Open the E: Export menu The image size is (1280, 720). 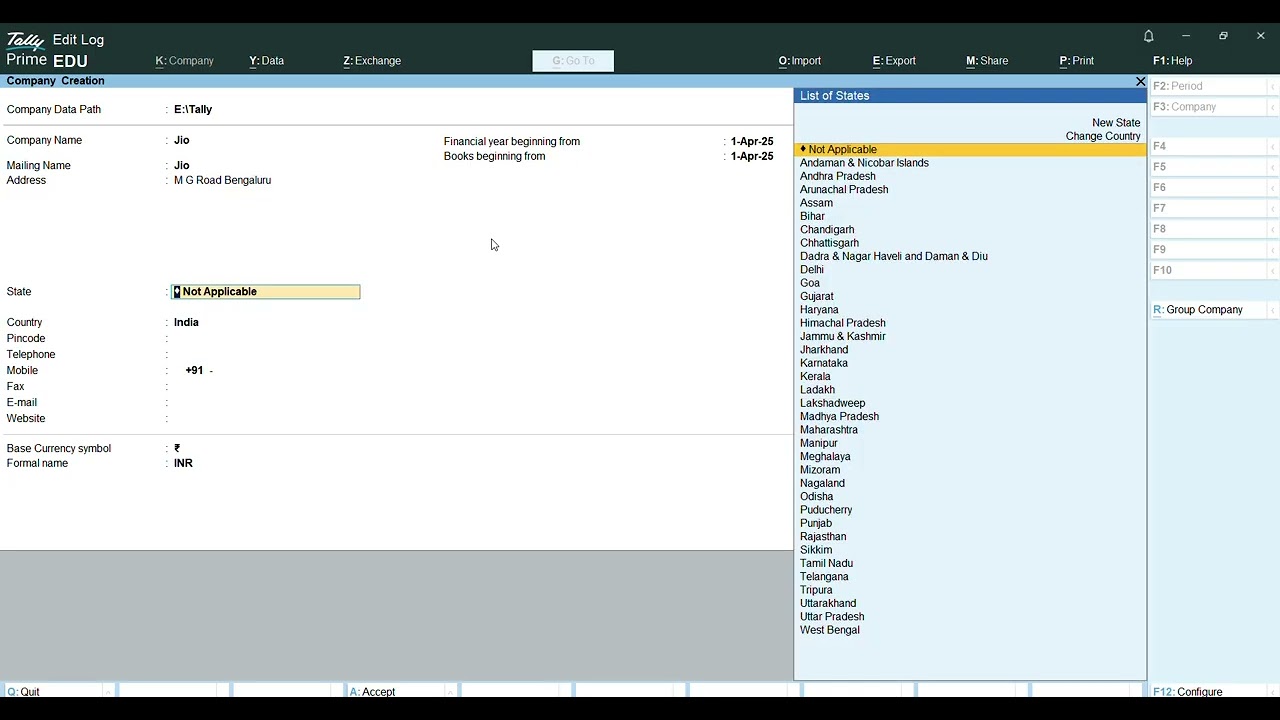coord(894,61)
